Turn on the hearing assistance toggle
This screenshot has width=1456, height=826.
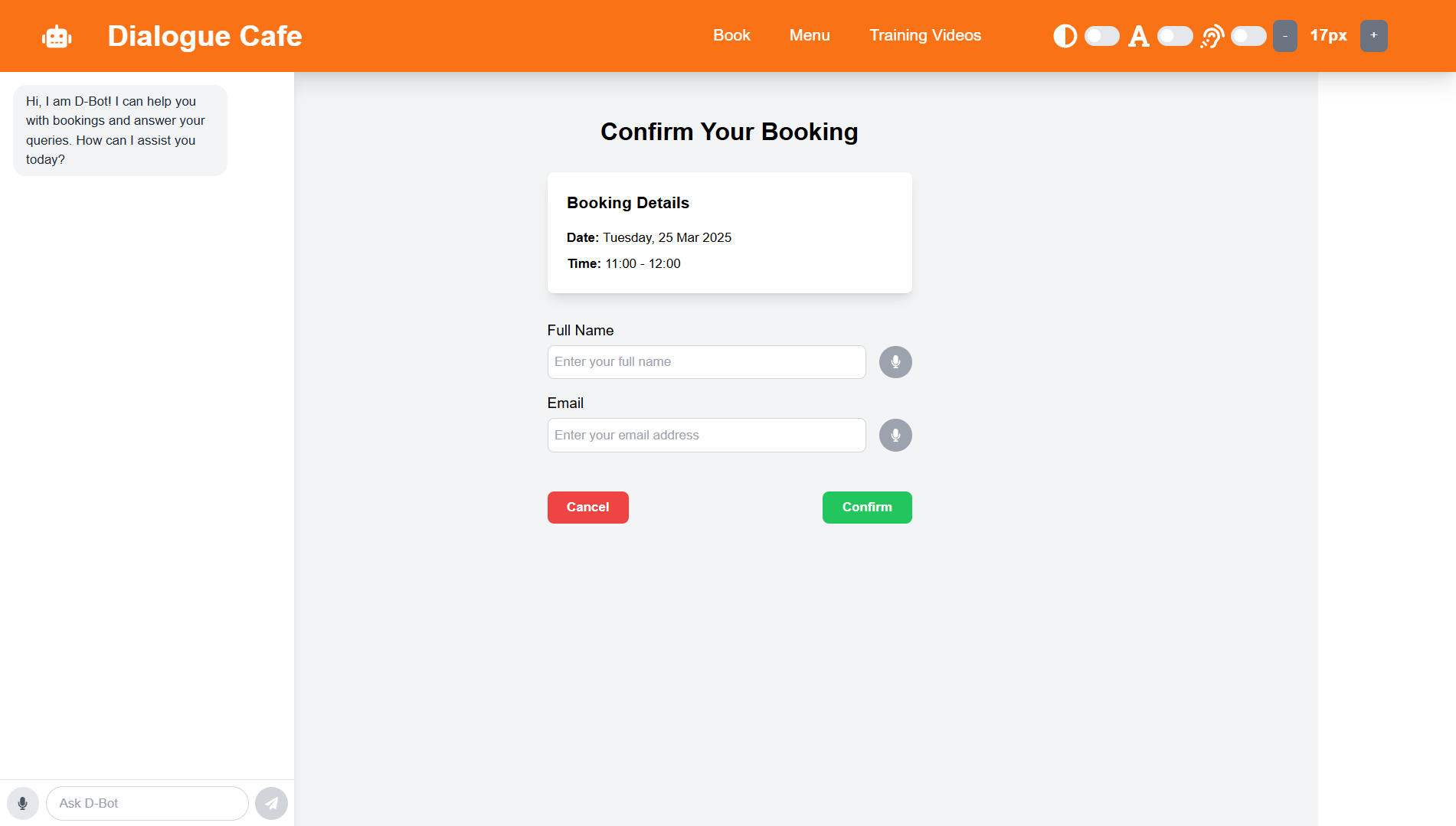[1248, 36]
